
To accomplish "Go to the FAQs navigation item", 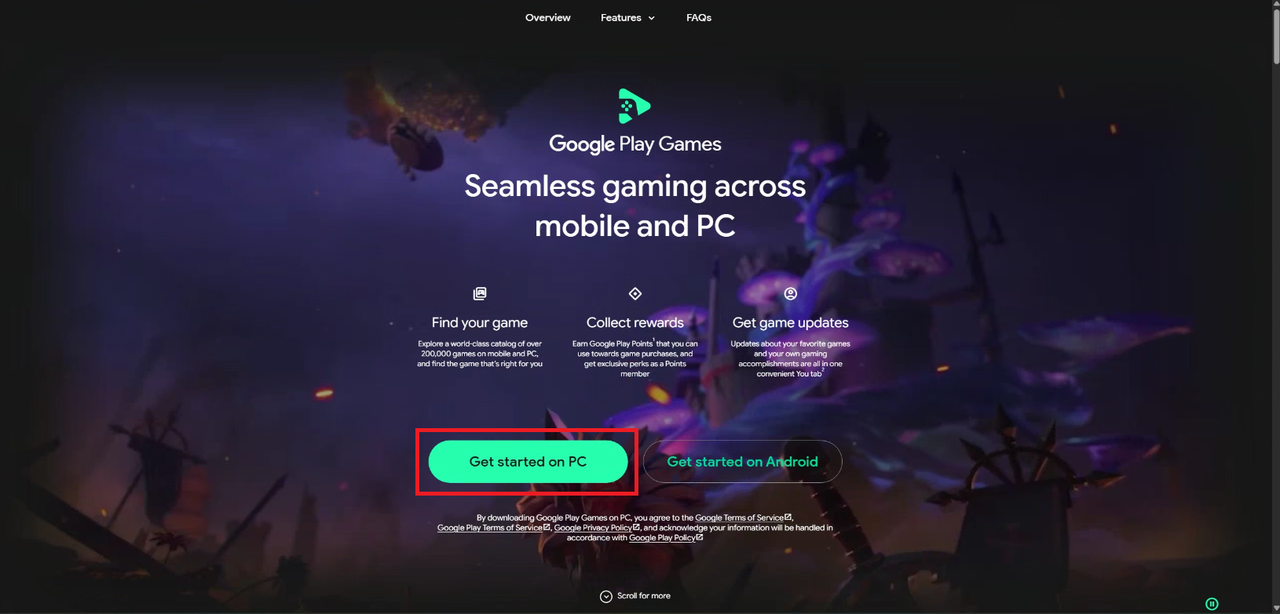I will tap(699, 18).
